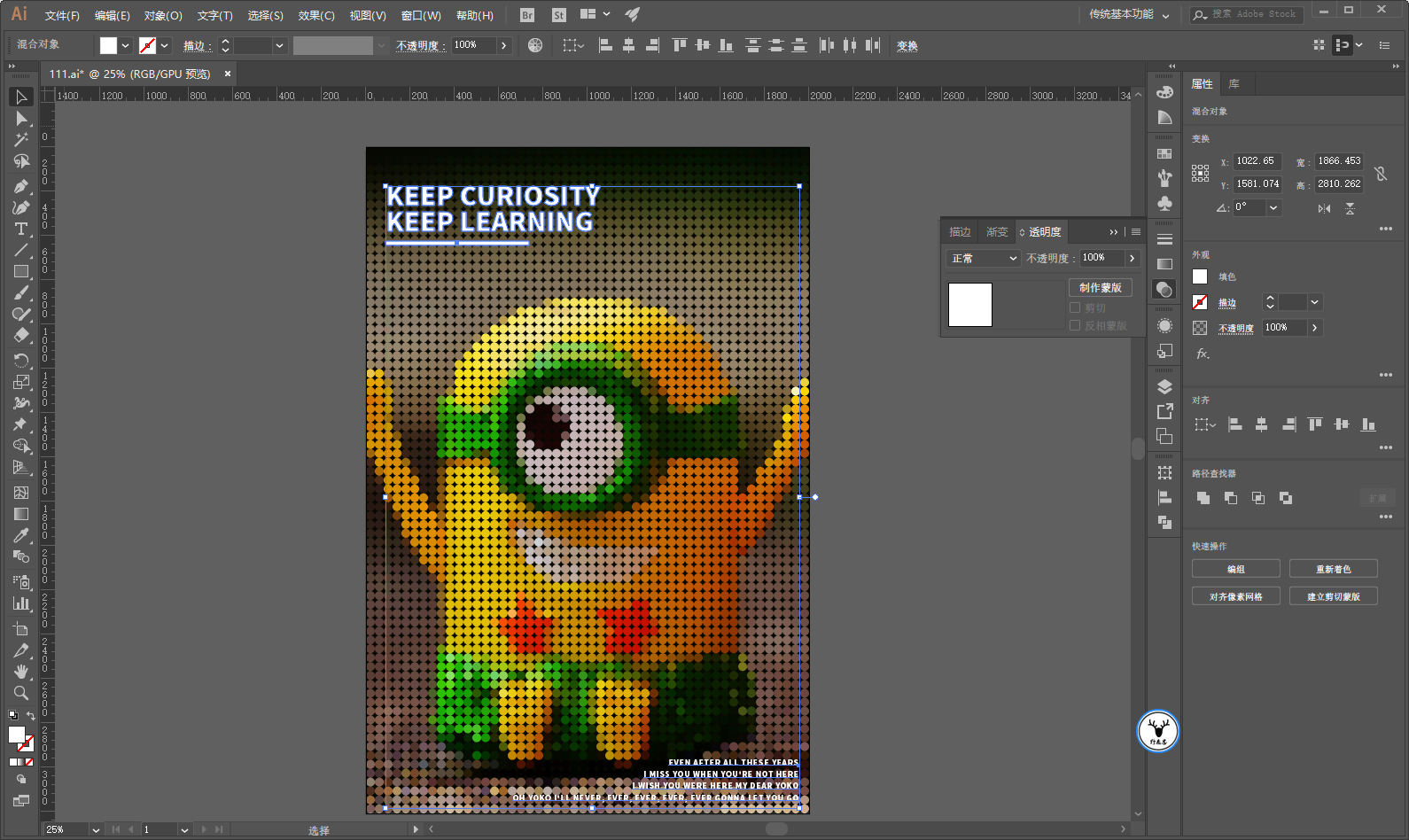Image resolution: width=1409 pixels, height=840 pixels.
Task: Open the zoom level 25% dropdown
Action: pyautogui.click(x=95, y=829)
